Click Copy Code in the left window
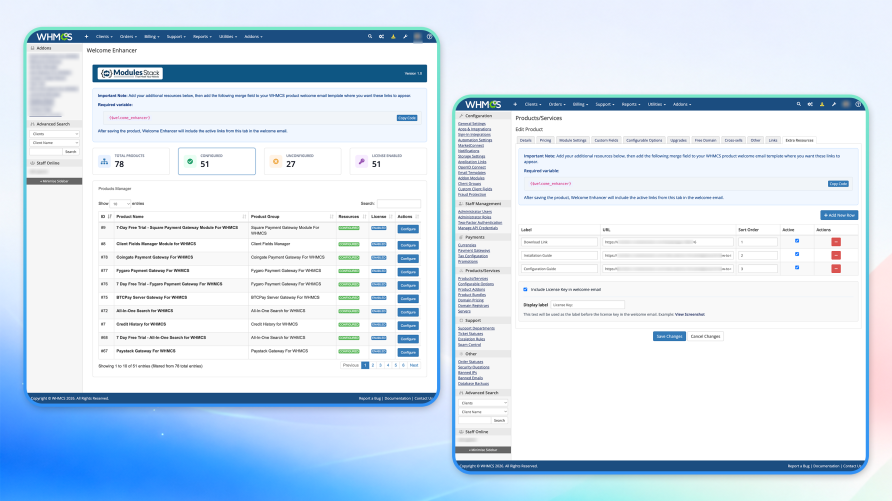Viewport: 892px width, 501px height. click(x=407, y=118)
